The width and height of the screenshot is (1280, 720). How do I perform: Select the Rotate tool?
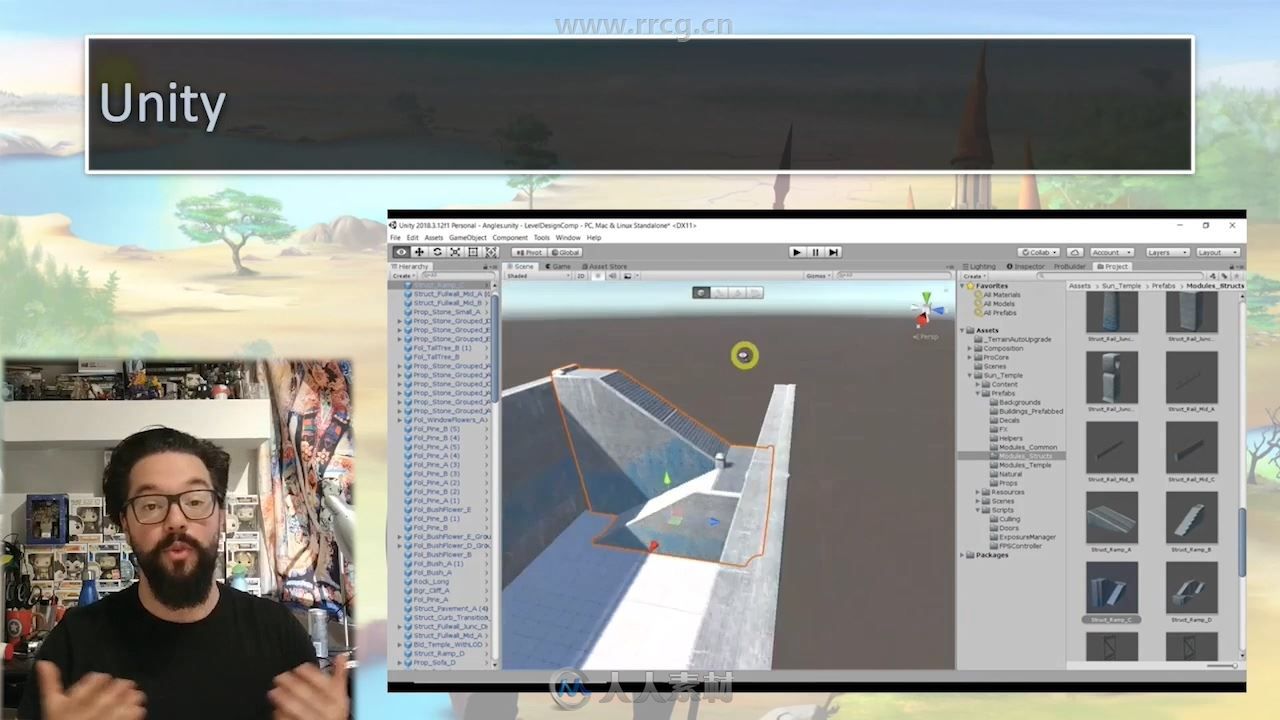click(437, 252)
